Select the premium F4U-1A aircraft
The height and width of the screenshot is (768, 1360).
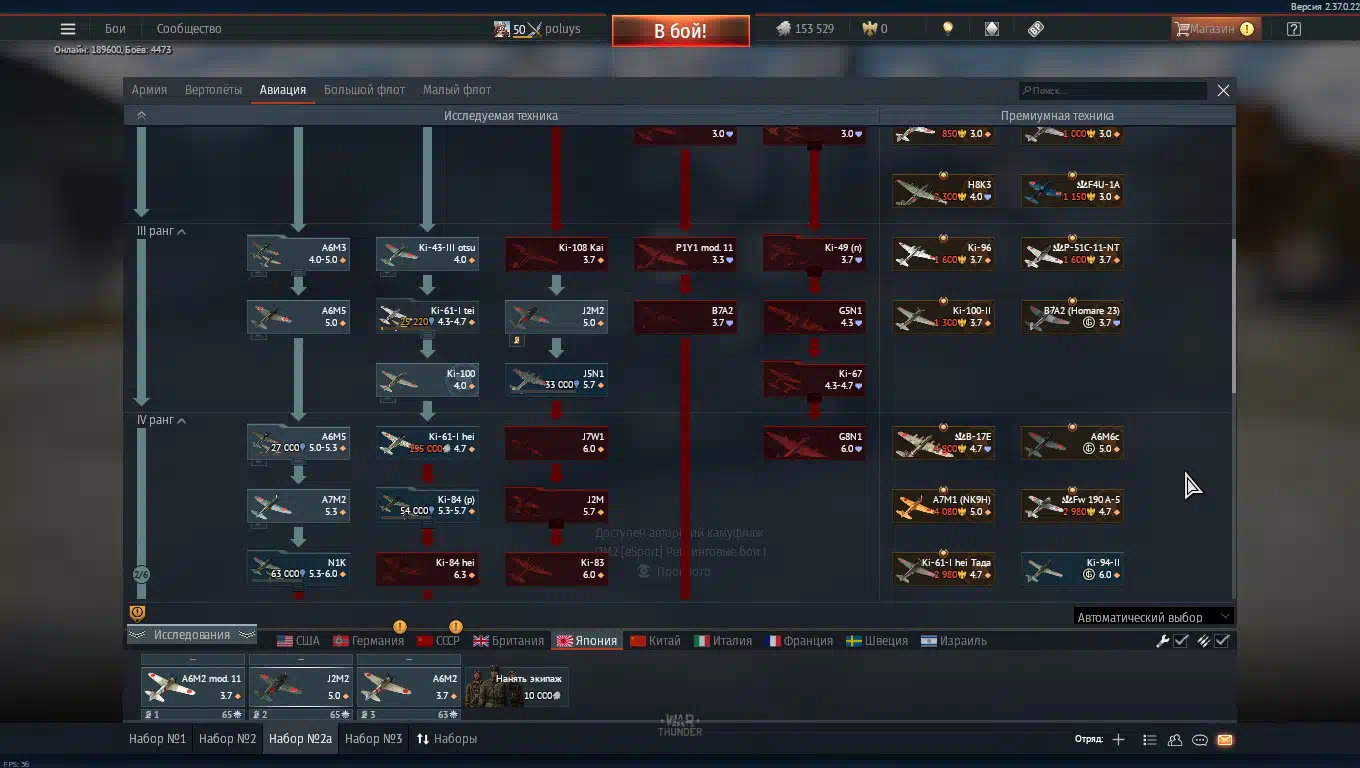point(1072,191)
